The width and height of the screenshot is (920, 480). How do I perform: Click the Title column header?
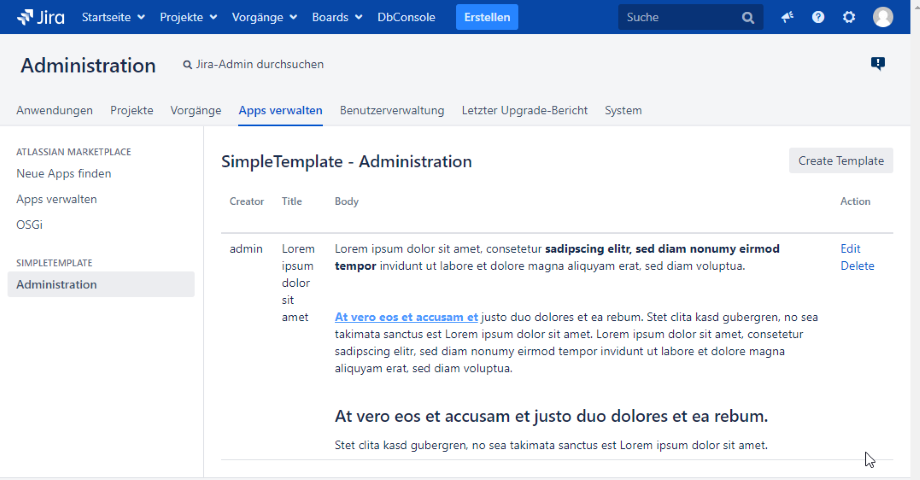pos(292,201)
